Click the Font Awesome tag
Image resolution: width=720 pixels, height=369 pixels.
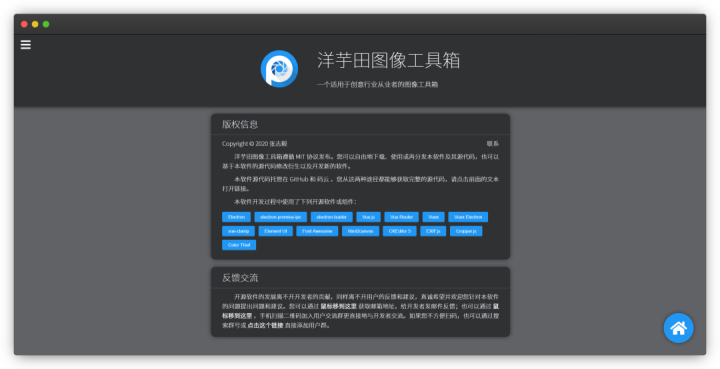pyautogui.click(x=317, y=231)
